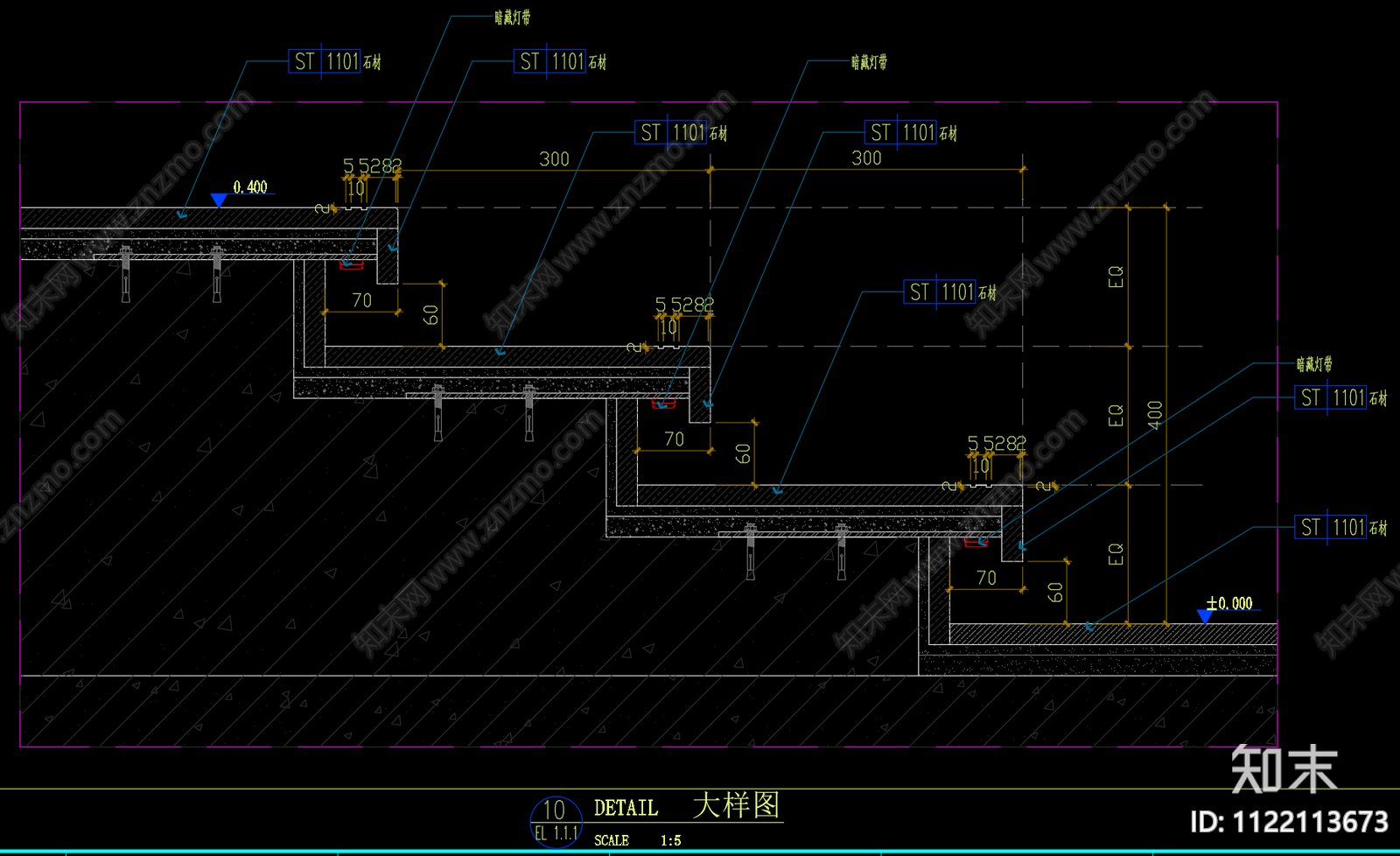Select the vertical 400 dimension text

pos(1155,415)
